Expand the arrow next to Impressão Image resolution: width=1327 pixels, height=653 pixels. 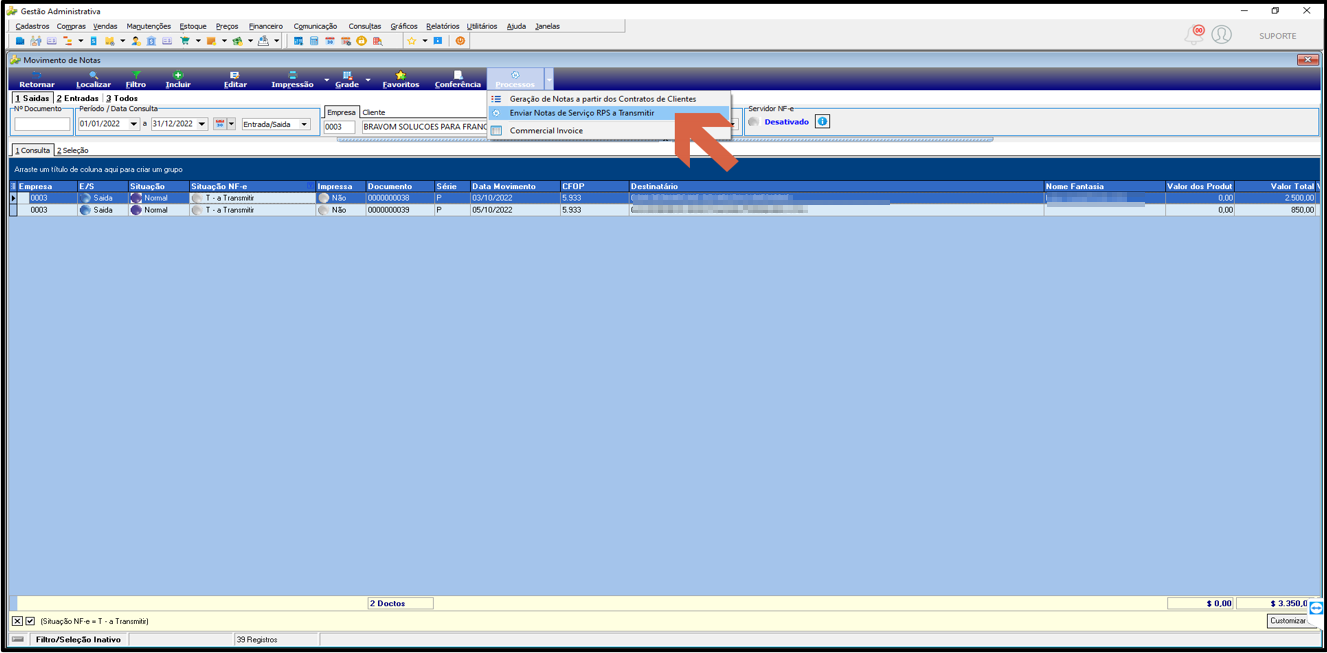(x=326, y=80)
